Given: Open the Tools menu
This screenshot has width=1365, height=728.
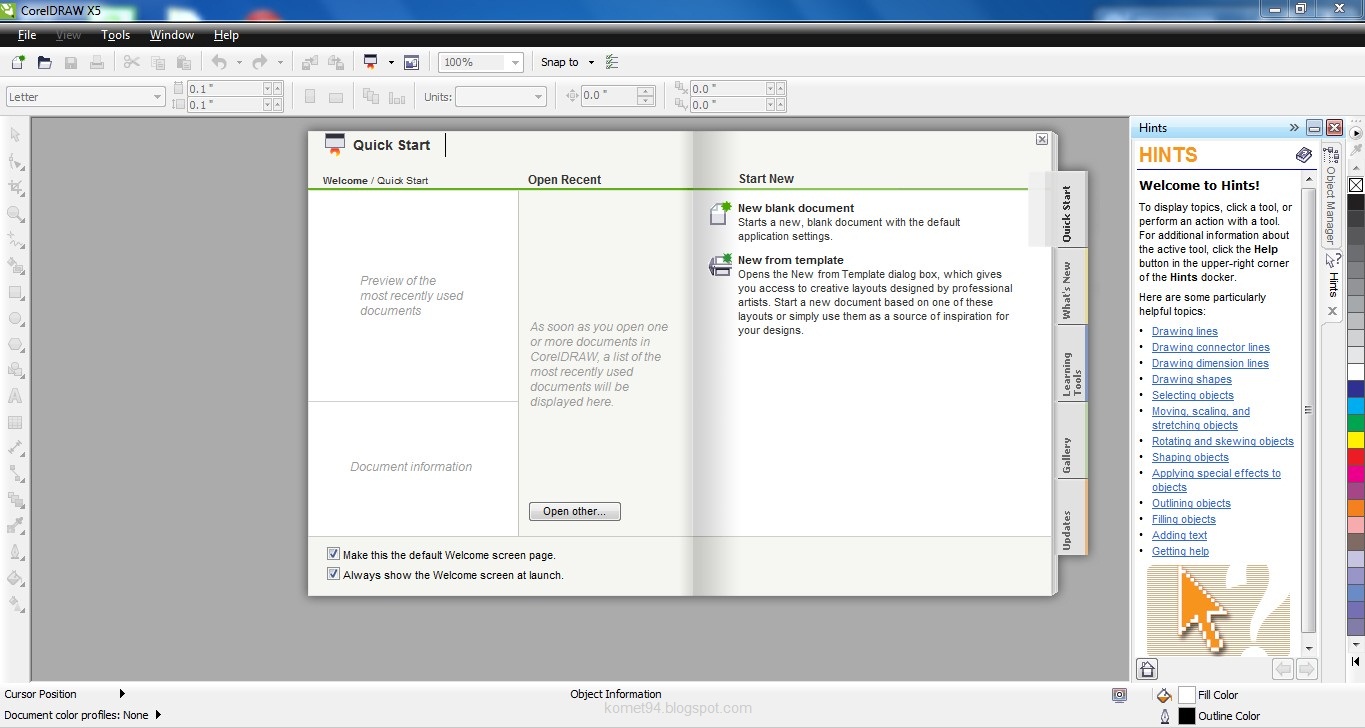Looking at the screenshot, I should pyautogui.click(x=116, y=35).
